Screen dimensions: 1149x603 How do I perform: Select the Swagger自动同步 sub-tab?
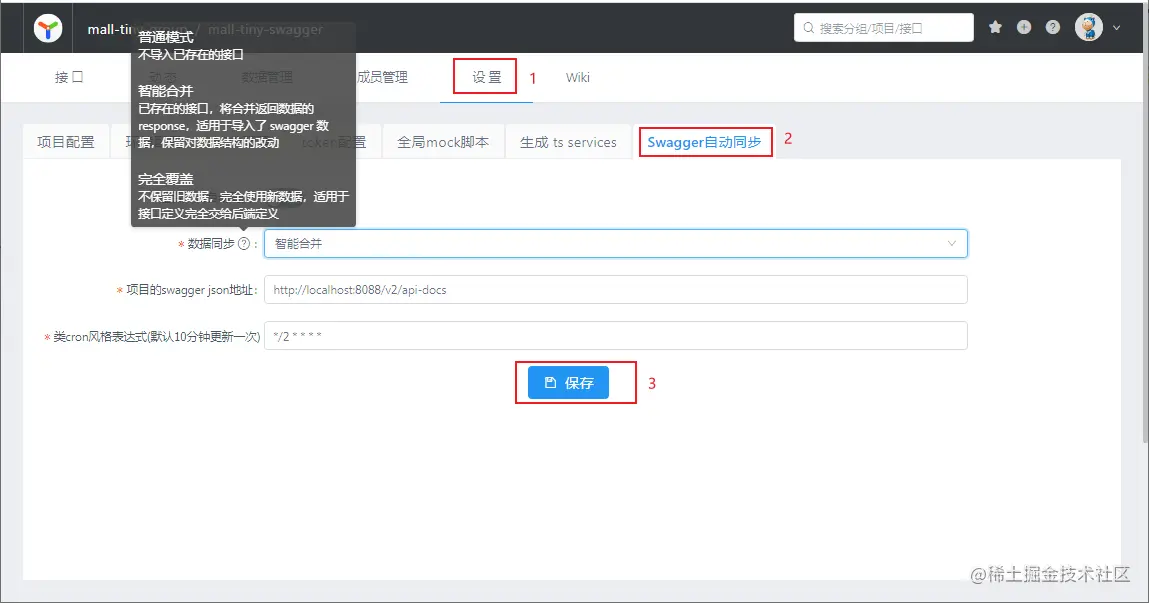(705, 142)
